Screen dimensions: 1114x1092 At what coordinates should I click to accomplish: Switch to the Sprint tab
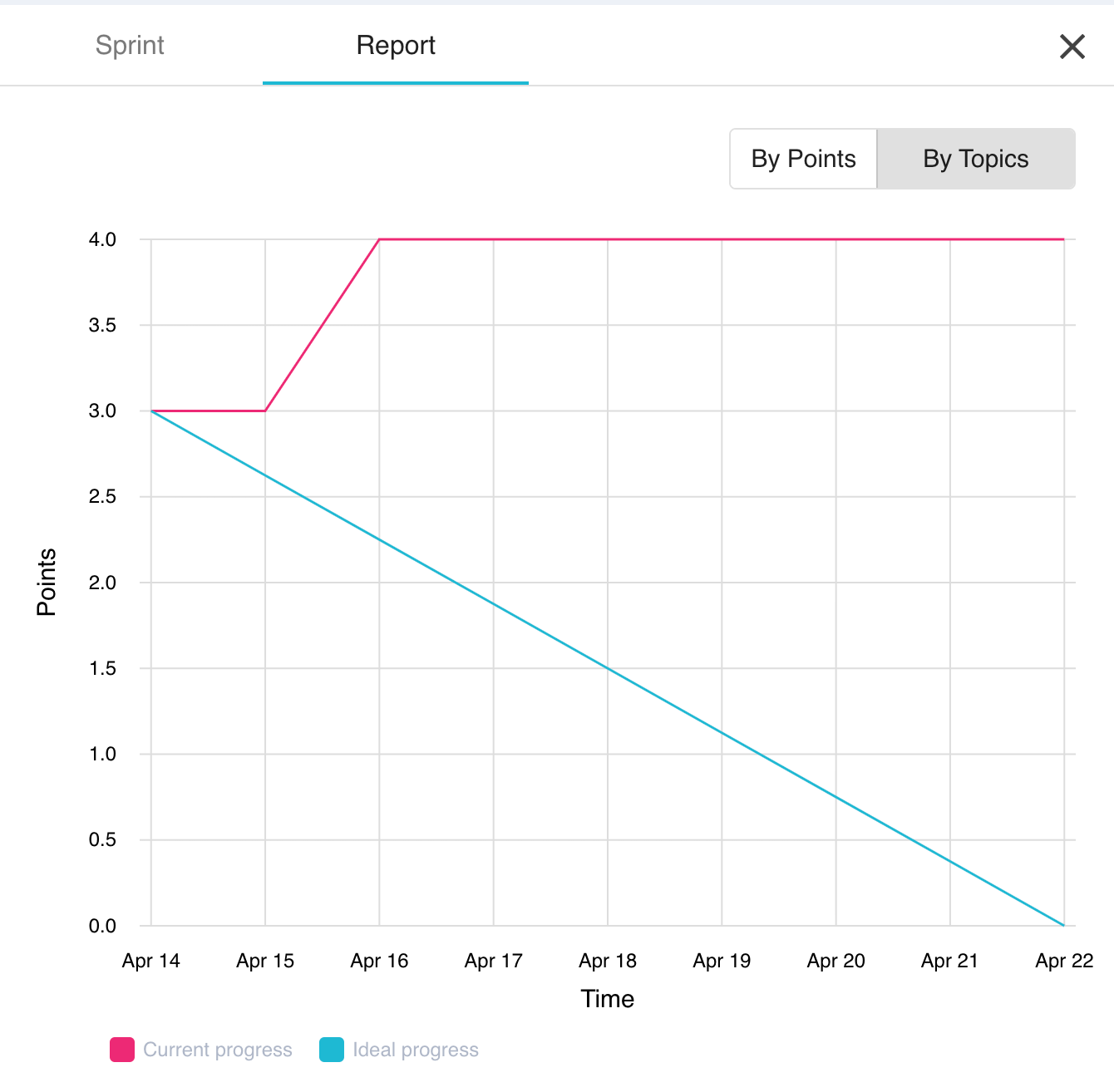(x=130, y=45)
